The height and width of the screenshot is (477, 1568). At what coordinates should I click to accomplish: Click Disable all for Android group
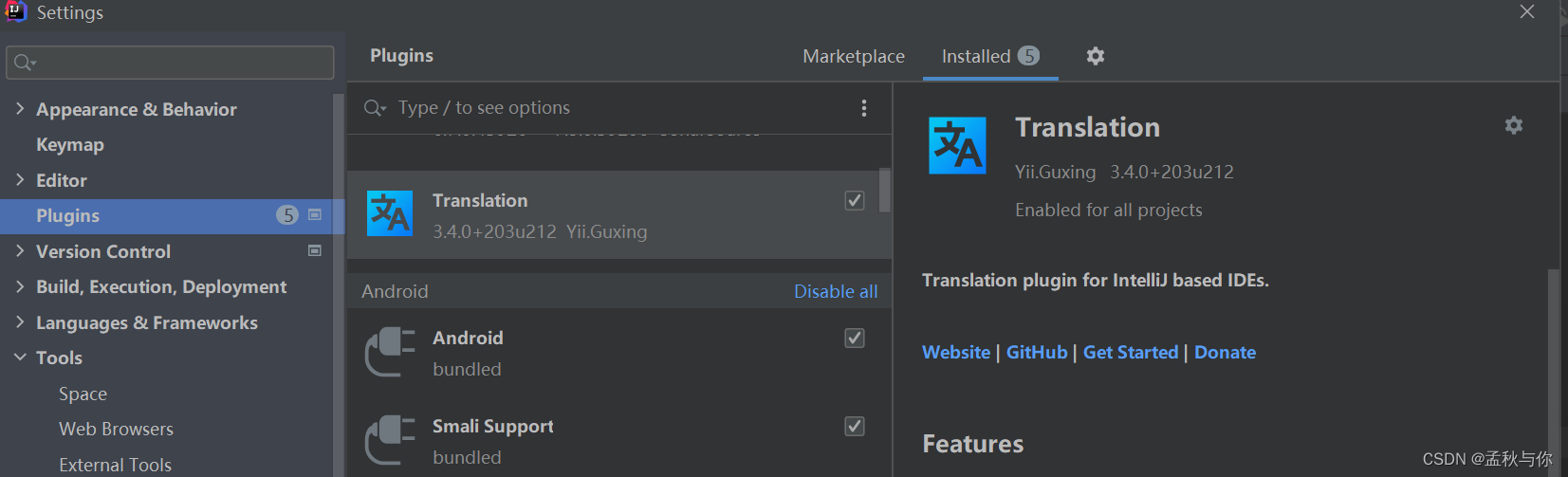coord(835,291)
